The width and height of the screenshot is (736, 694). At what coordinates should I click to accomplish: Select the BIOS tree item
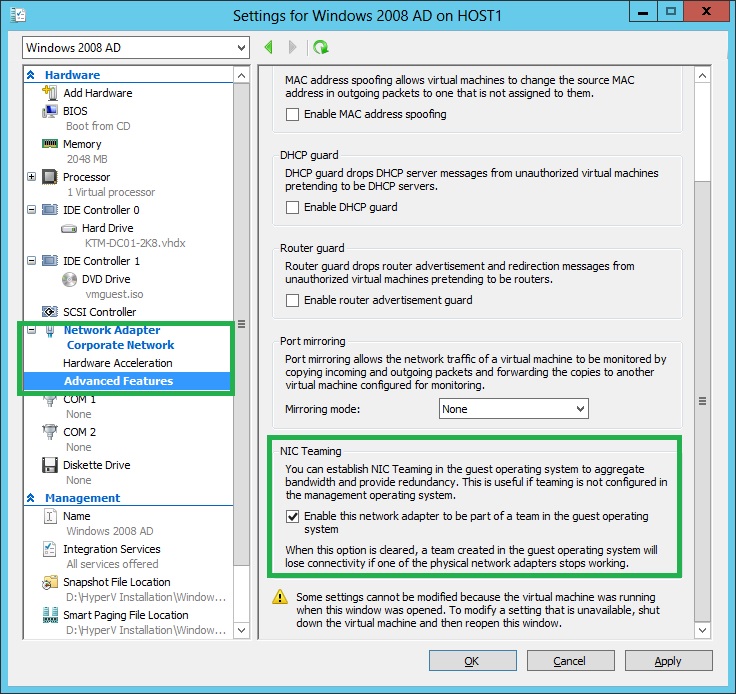[75, 111]
